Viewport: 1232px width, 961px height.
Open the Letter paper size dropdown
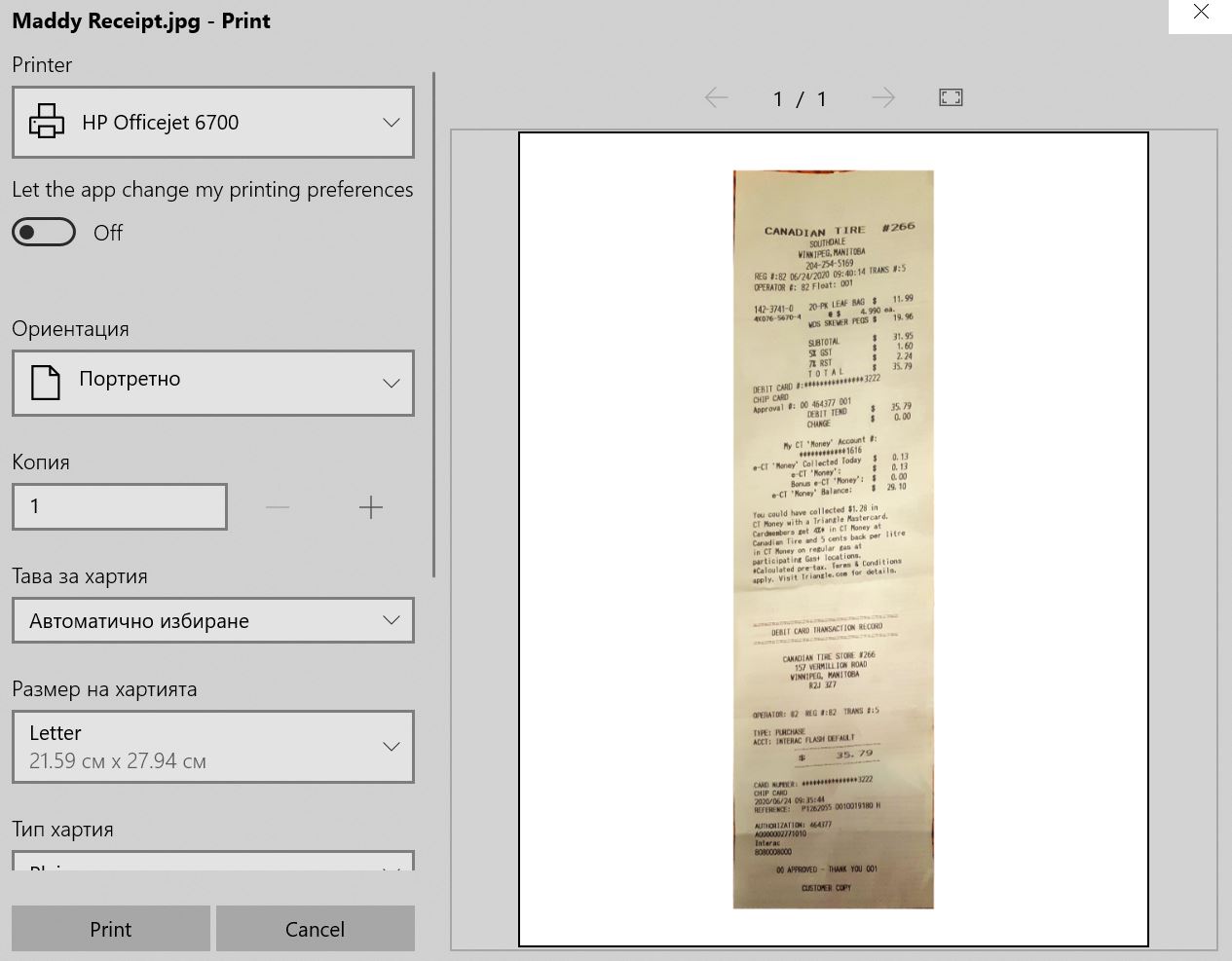click(212, 747)
